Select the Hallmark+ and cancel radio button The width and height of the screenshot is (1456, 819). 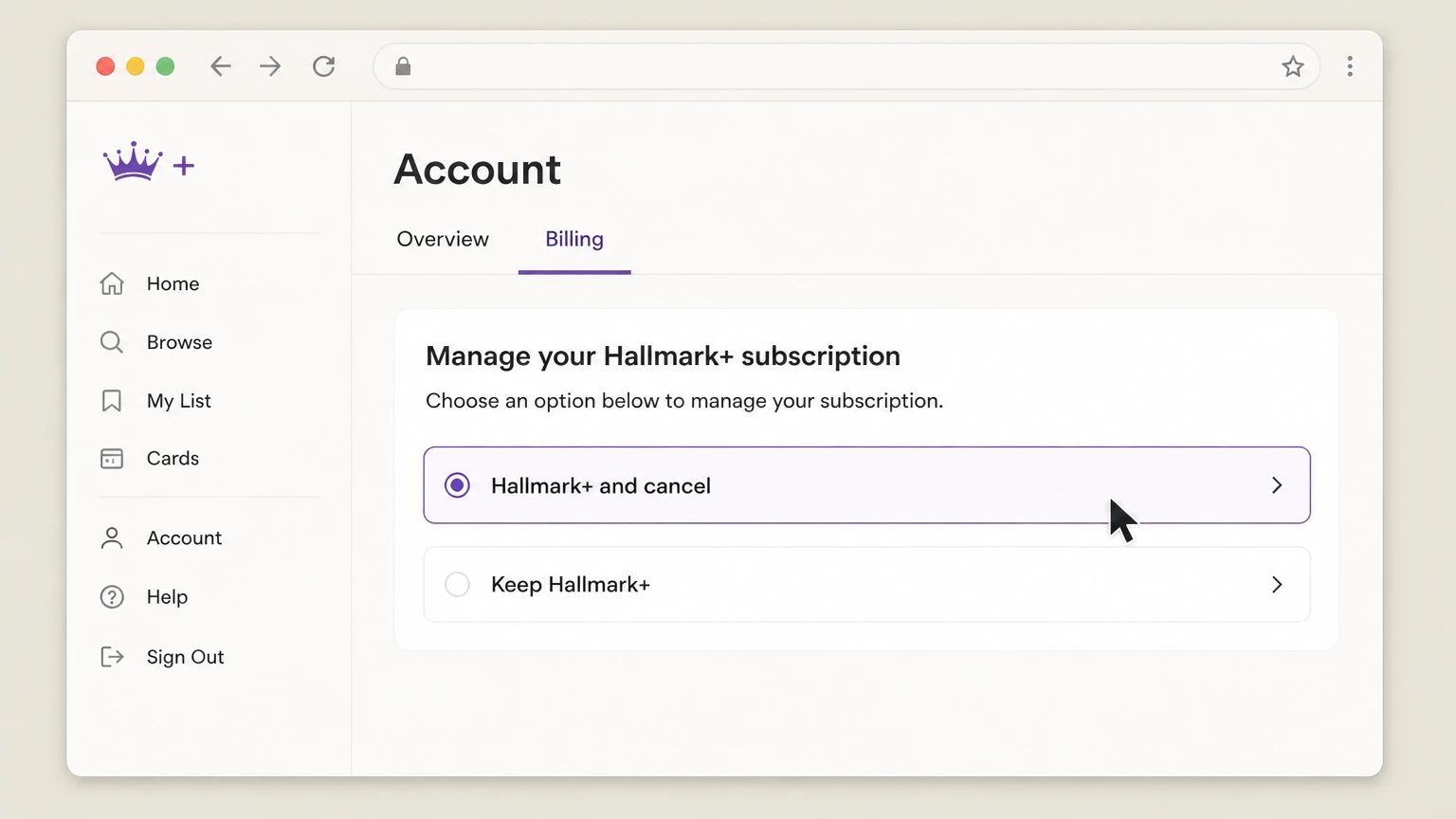click(x=457, y=485)
